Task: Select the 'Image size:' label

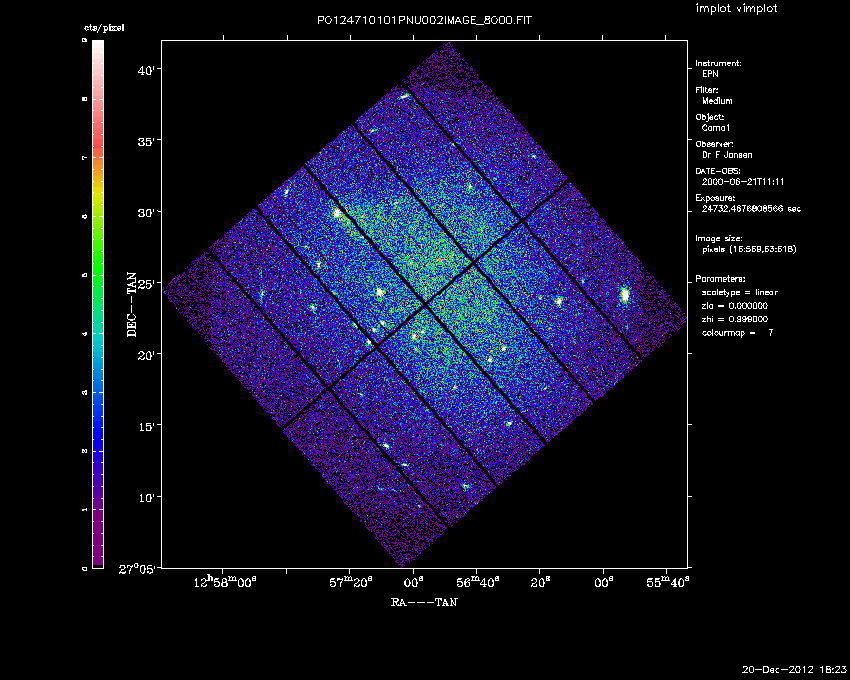Action: (719, 239)
